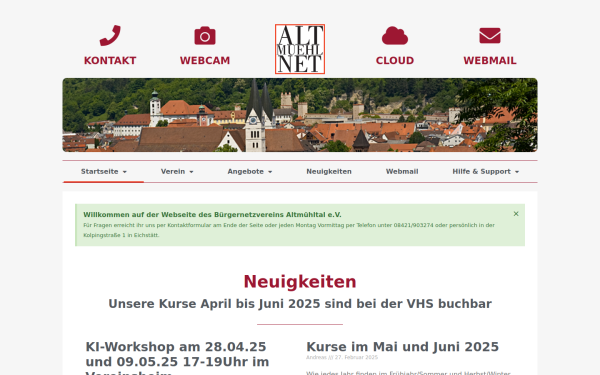Click the Neuigkeiten section heading
Viewport: 600px width, 375px height.
pos(300,282)
